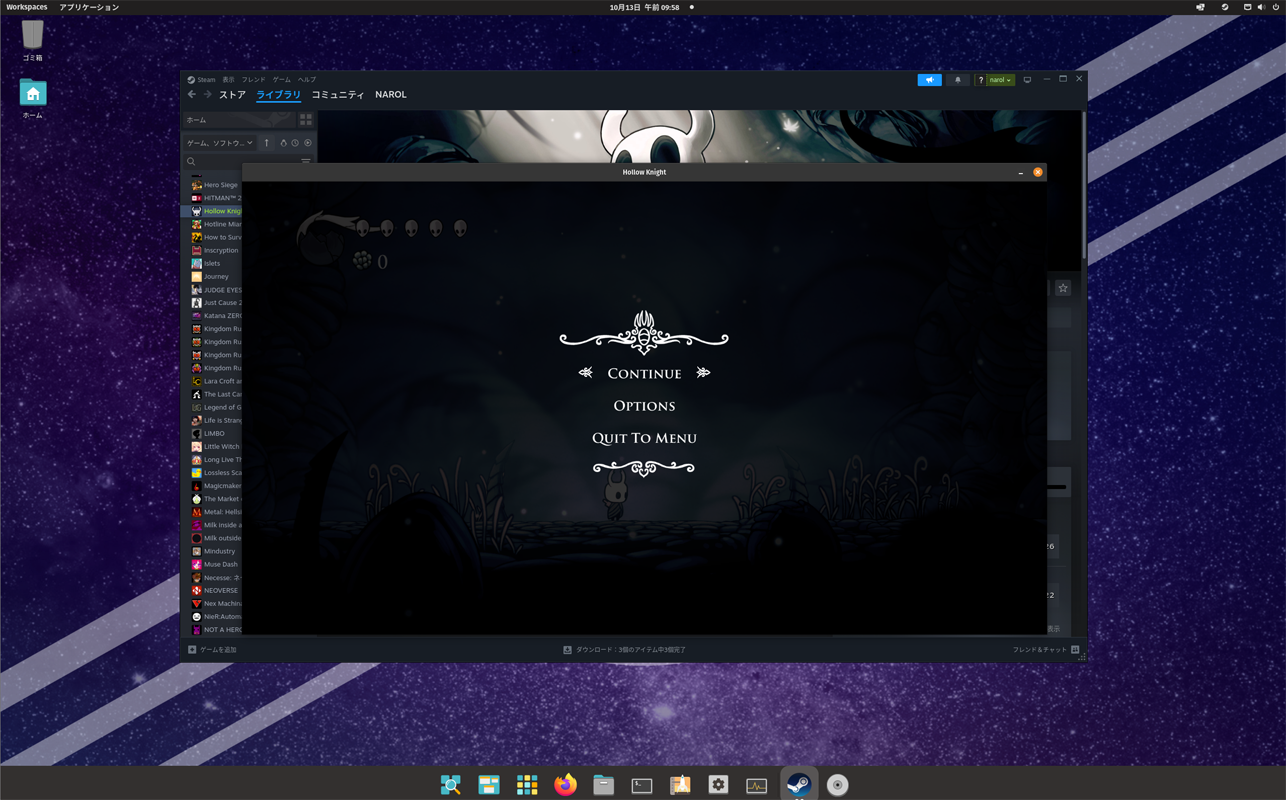Screen dimensions: 1286x800
Task: Open the フレンド menu
Action: (x=253, y=80)
